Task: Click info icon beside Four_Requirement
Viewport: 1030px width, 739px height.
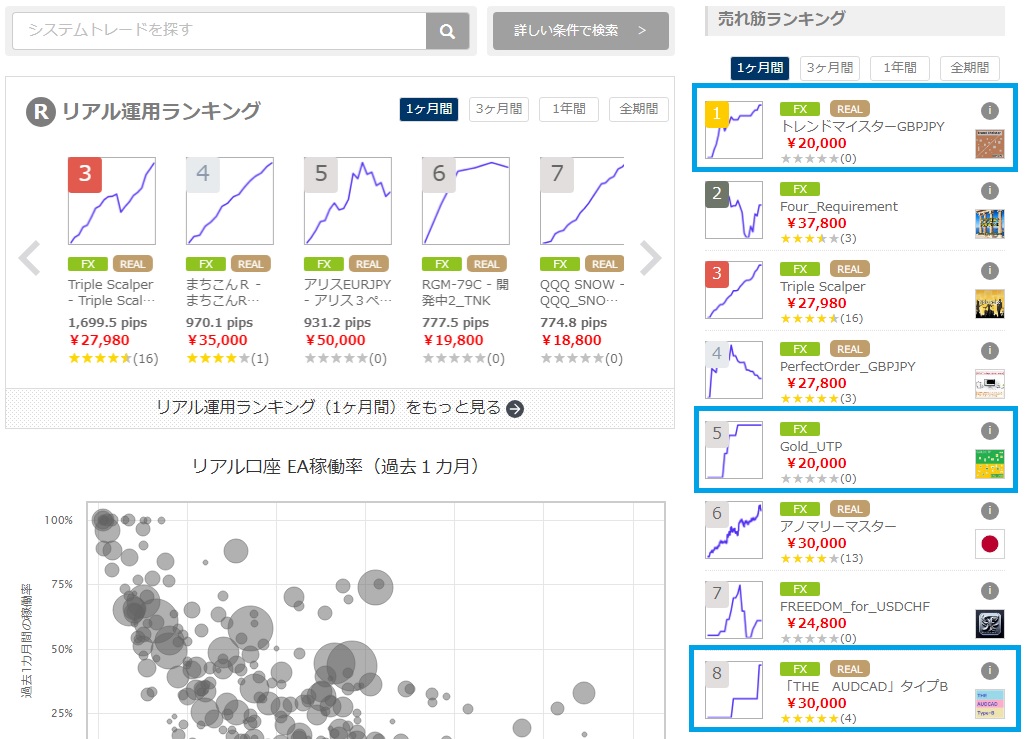Action: (989, 191)
